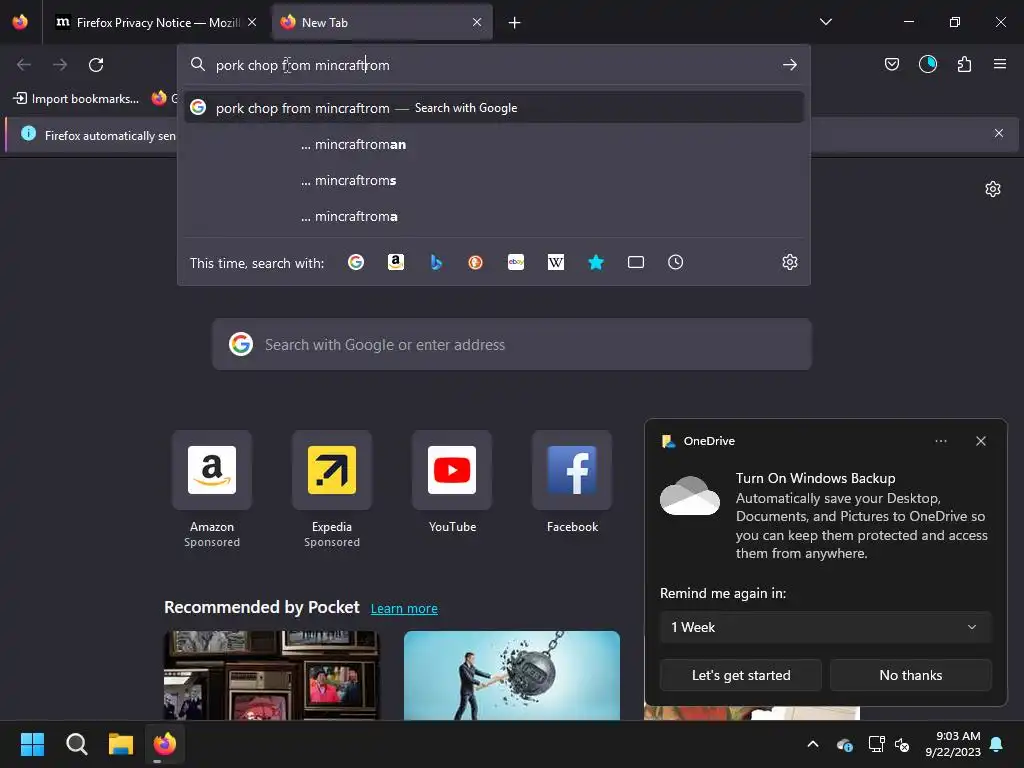
Task: Open File Explorer from the taskbar
Action: coord(121,744)
